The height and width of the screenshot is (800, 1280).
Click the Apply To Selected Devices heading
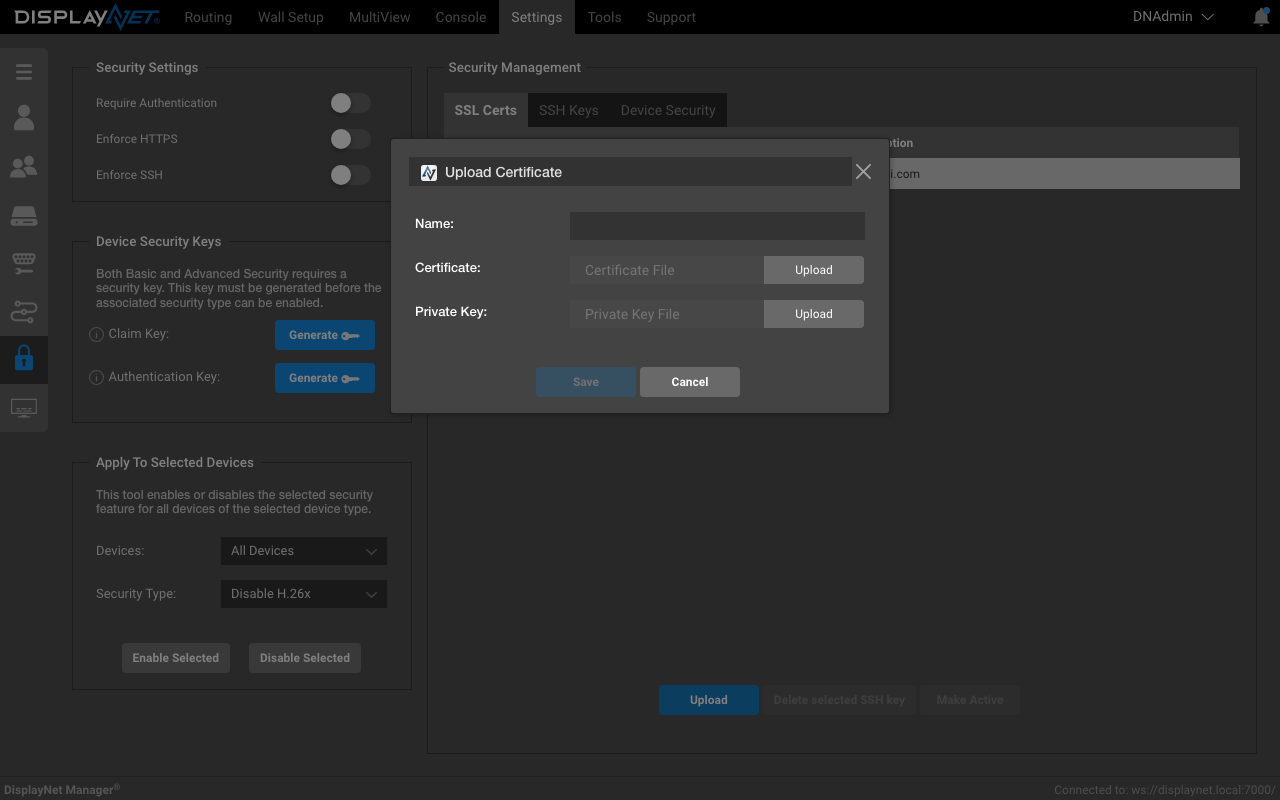175,463
